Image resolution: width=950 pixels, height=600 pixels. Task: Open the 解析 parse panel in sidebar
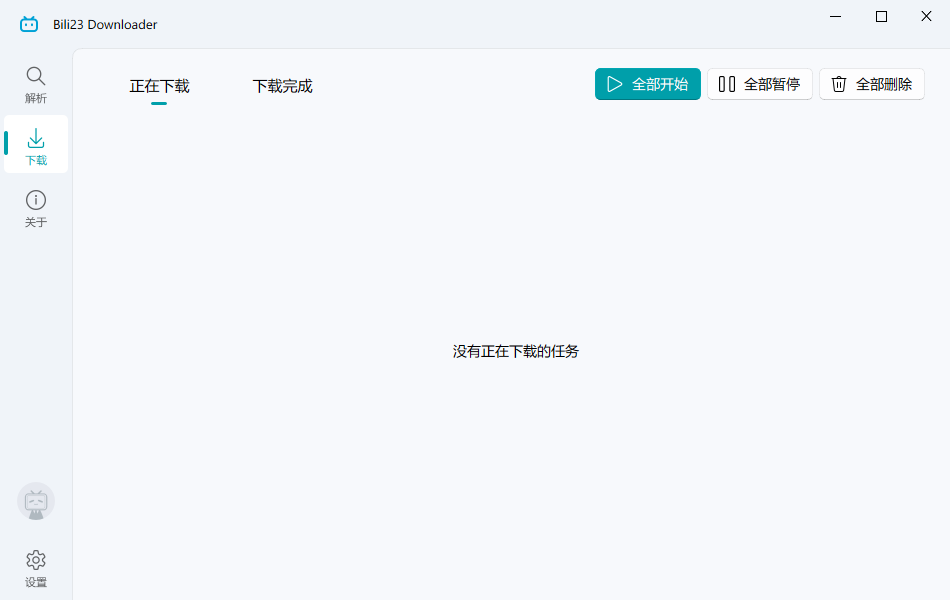(35, 85)
